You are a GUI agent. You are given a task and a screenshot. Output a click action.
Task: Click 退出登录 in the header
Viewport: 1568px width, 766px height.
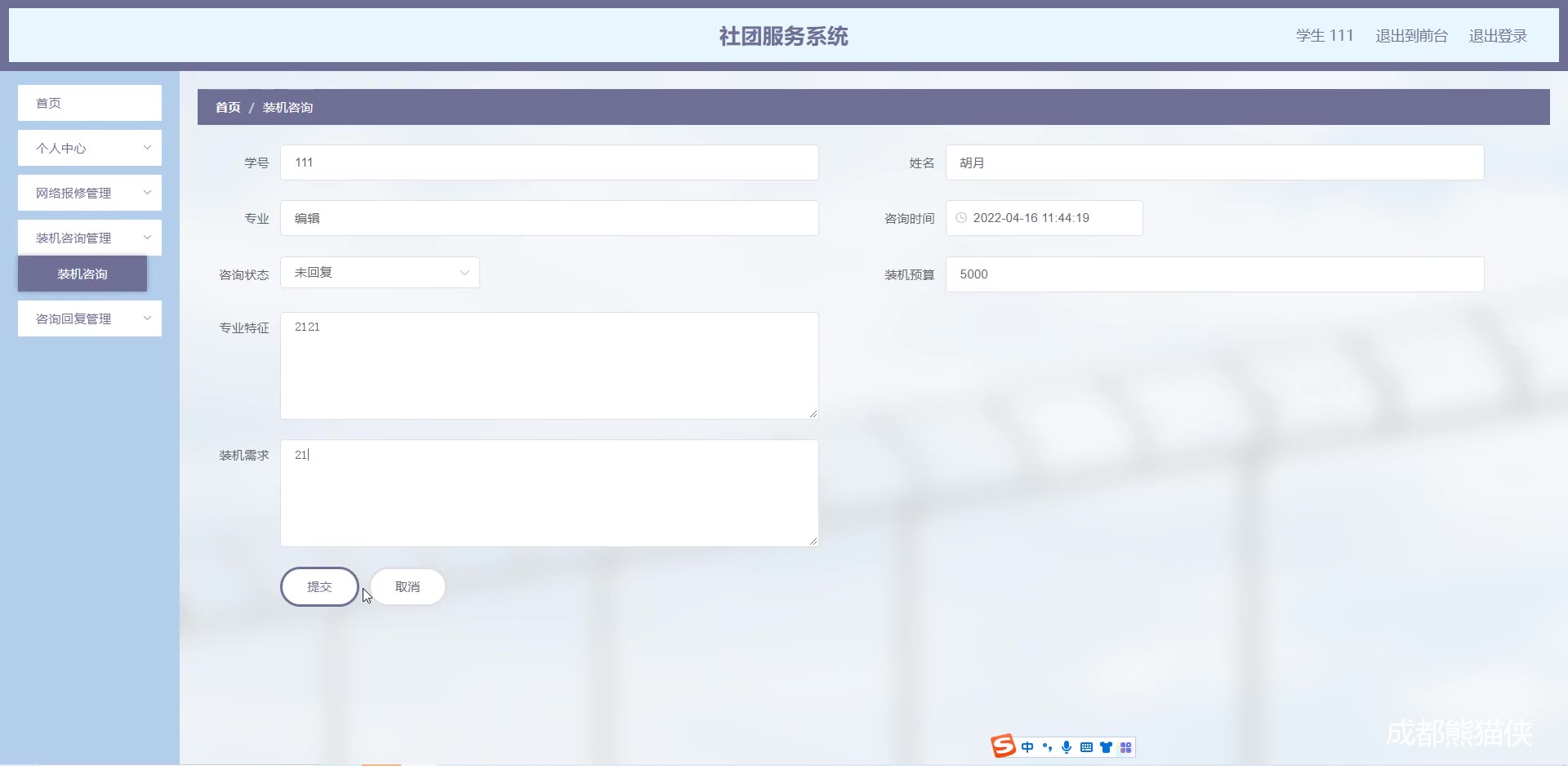point(1498,36)
